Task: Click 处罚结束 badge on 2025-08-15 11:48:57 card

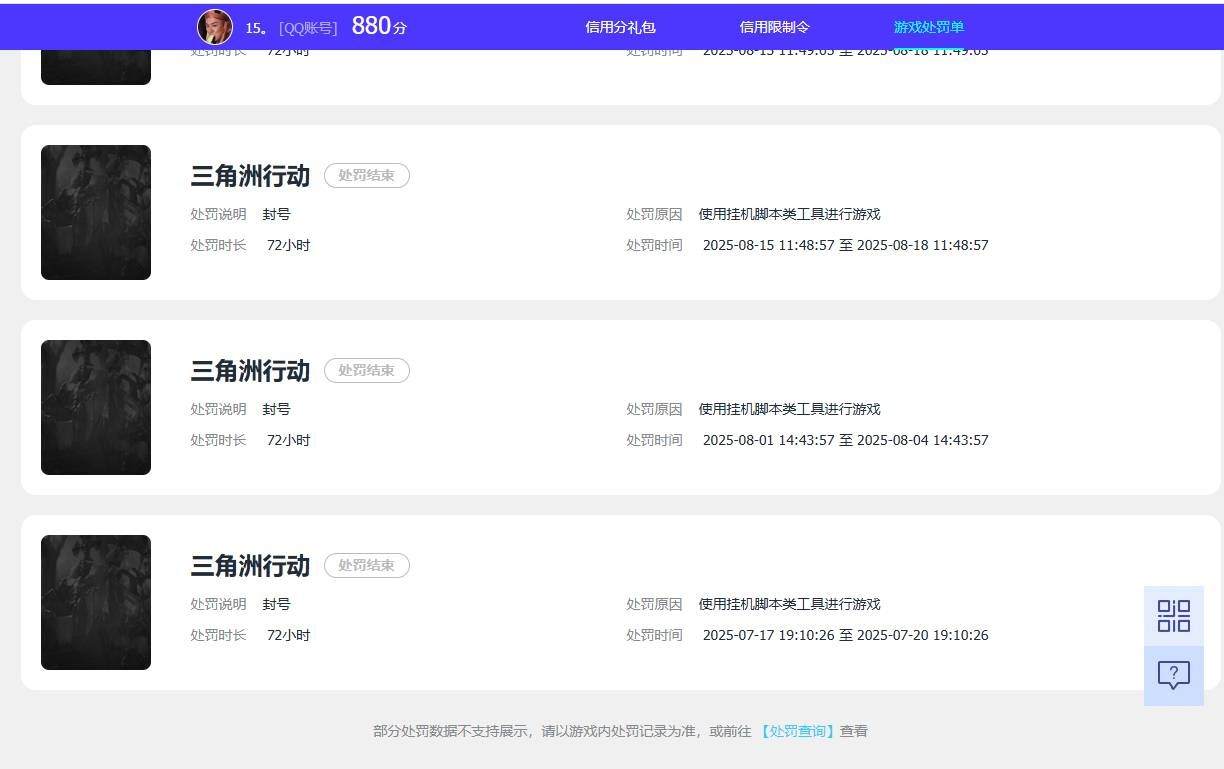Action: coord(367,176)
